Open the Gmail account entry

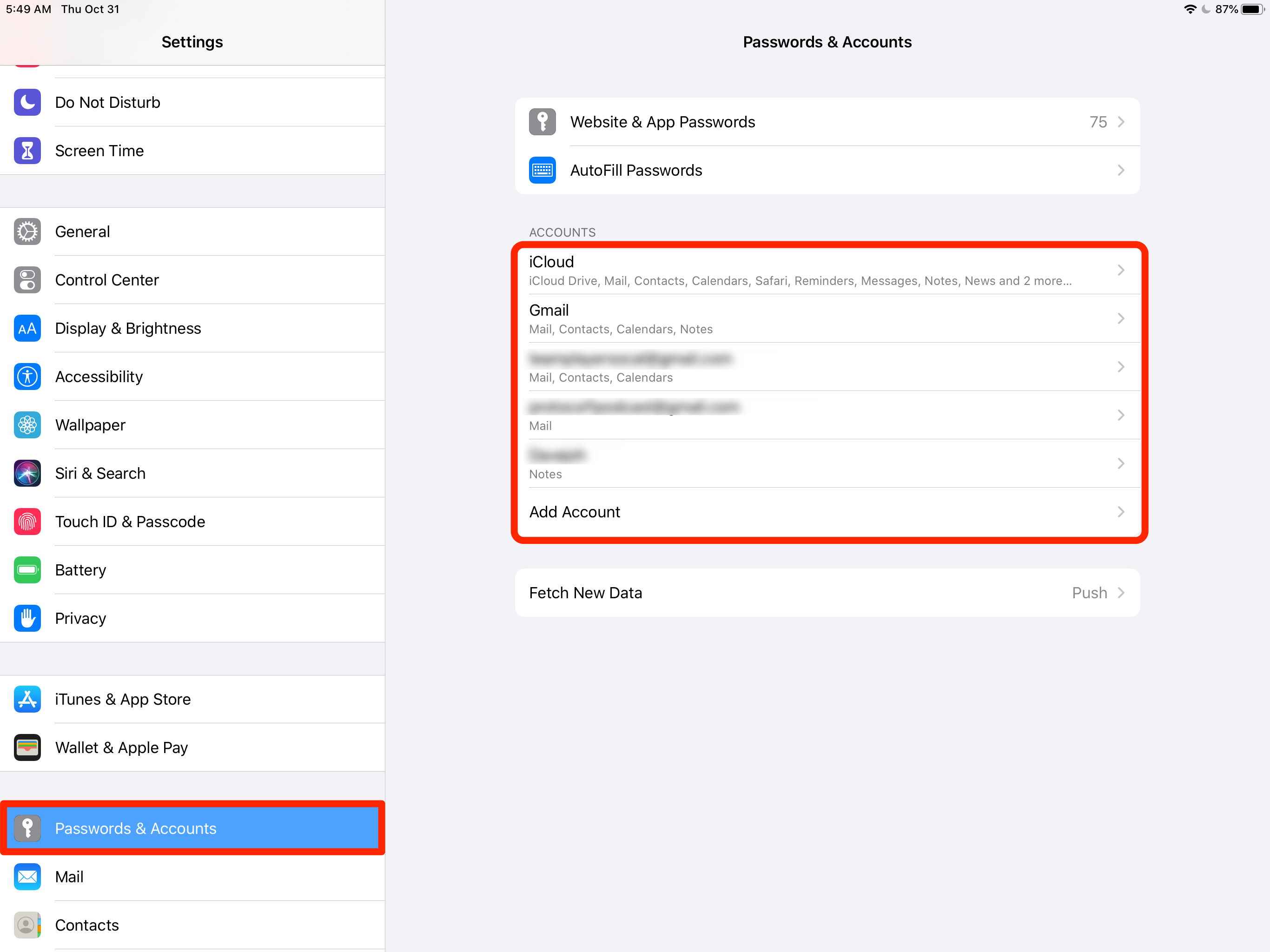pos(827,318)
